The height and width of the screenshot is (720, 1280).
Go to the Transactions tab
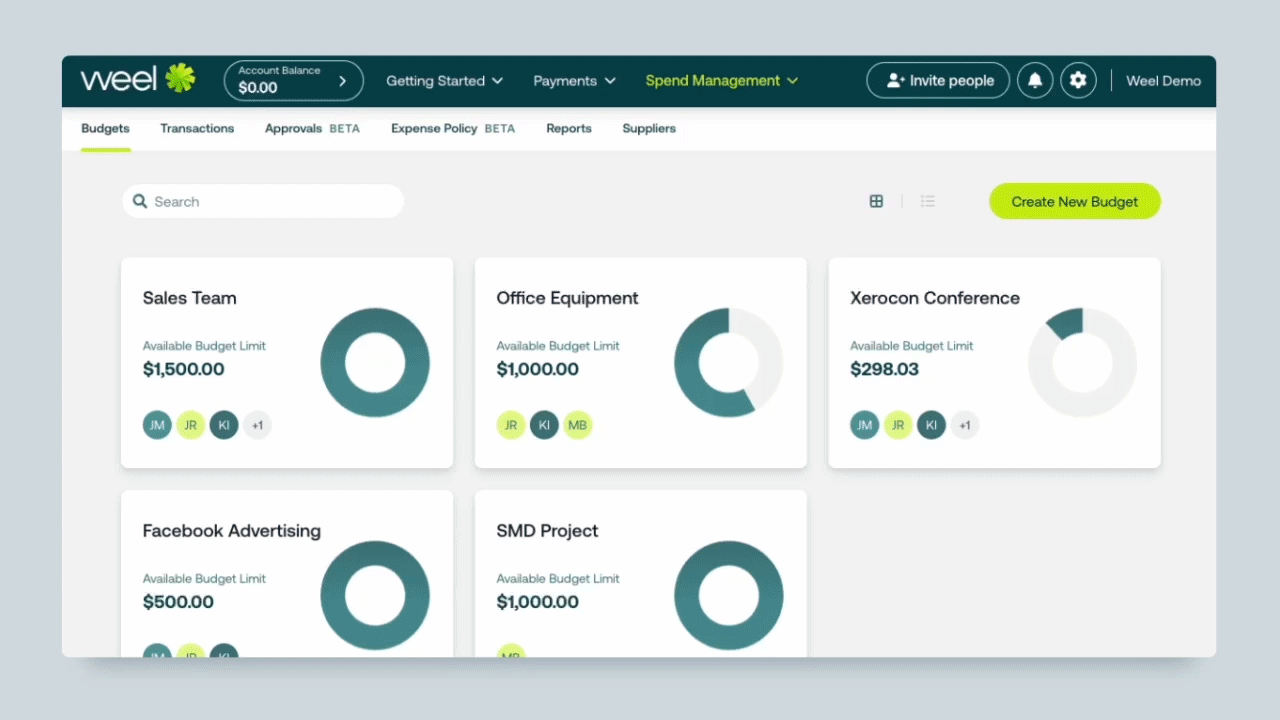[x=197, y=128]
